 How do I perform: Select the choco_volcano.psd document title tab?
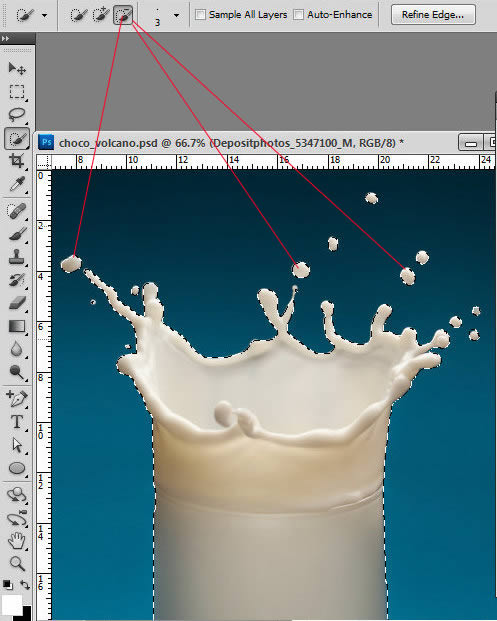(231, 143)
